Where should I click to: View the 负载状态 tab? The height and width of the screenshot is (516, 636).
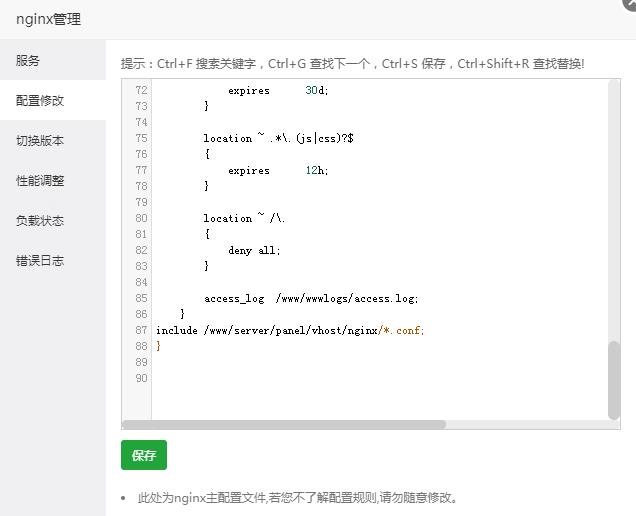53,220
